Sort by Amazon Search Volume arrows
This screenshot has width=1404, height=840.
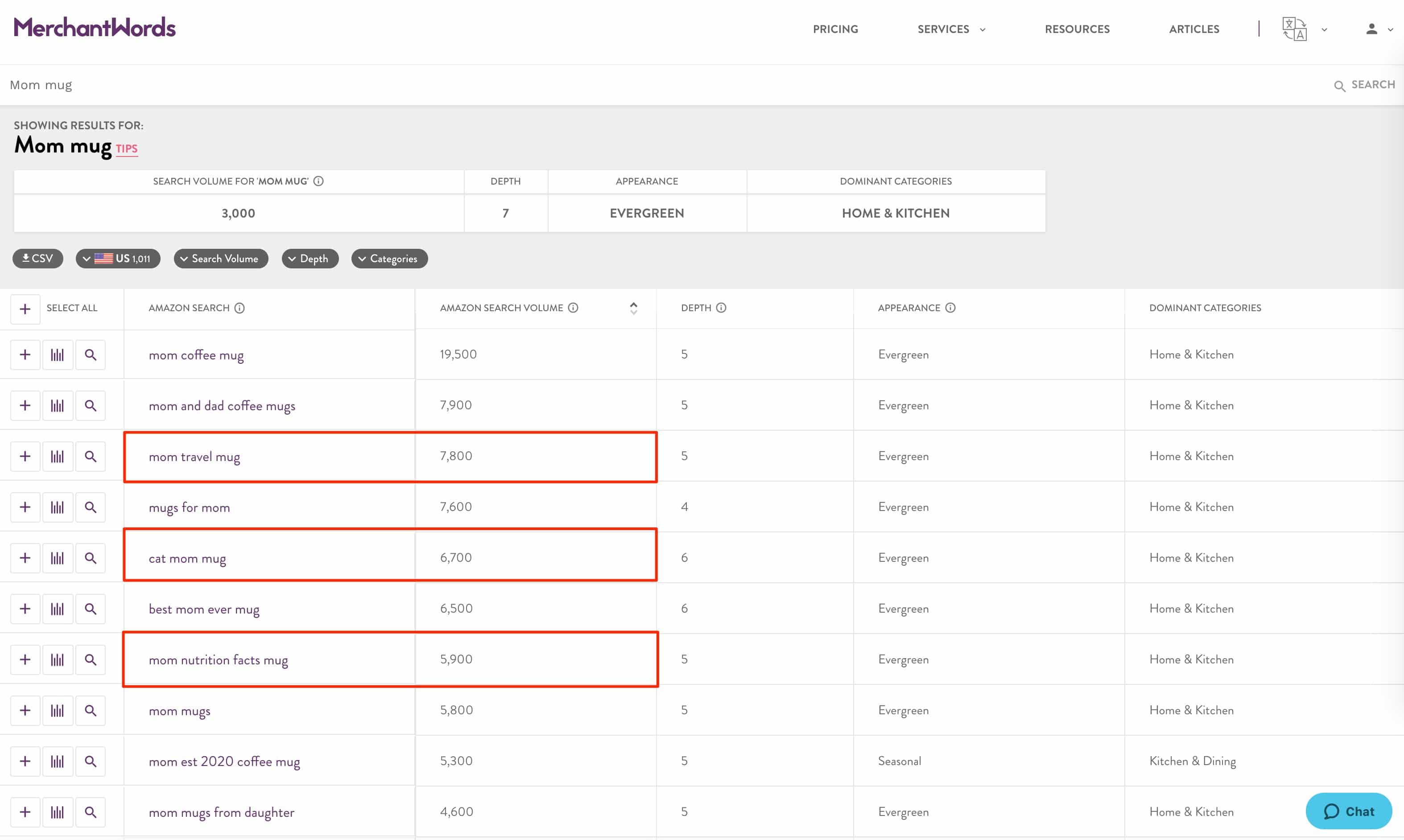[633, 308]
